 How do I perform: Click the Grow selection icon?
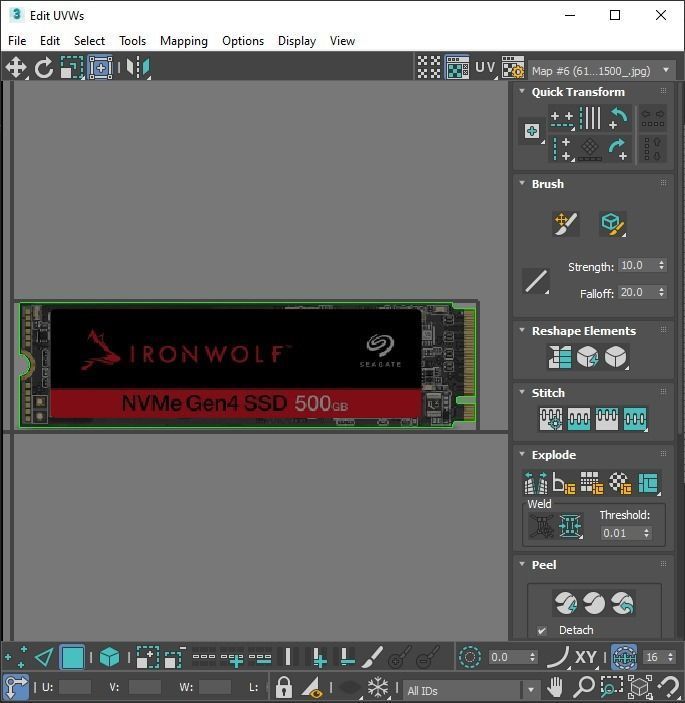coord(148,658)
